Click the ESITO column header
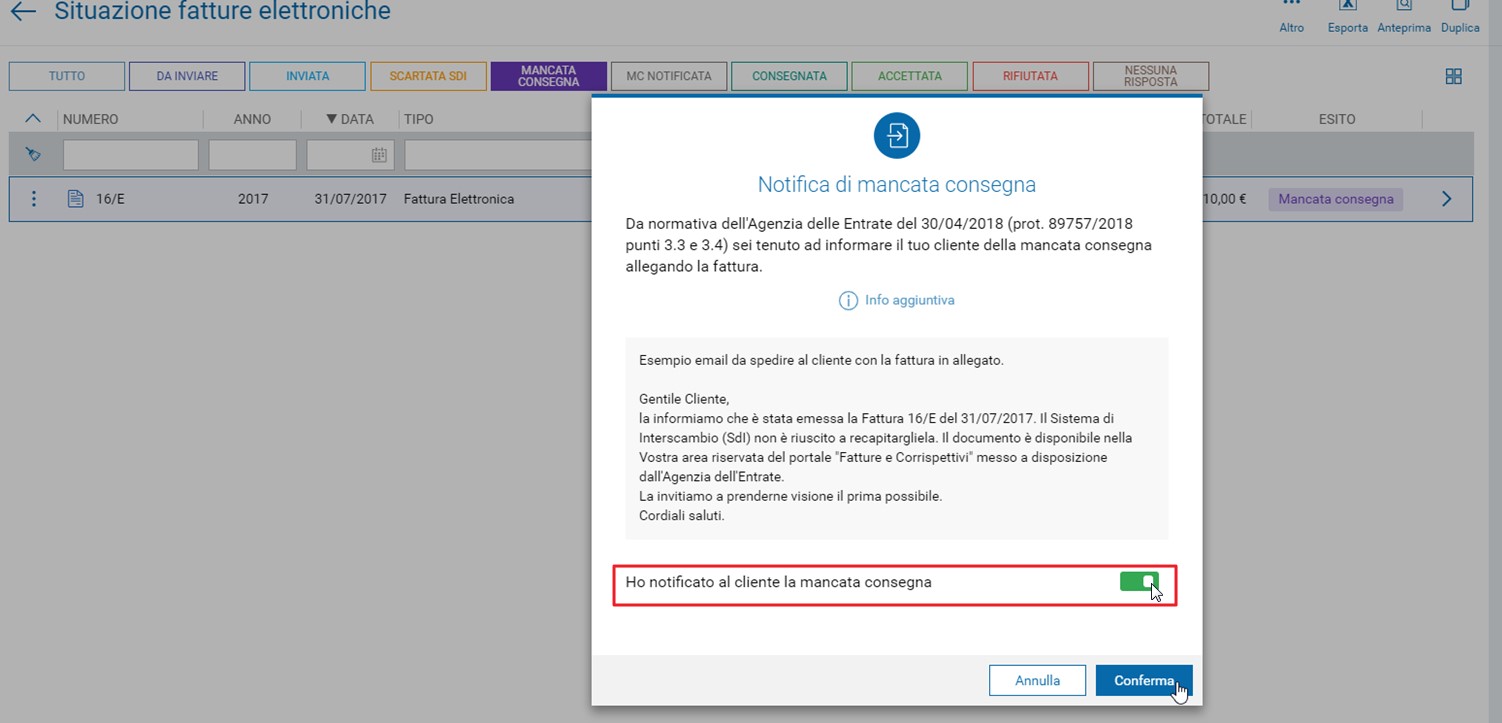Viewport: 1502px width, 723px height. (x=1337, y=119)
